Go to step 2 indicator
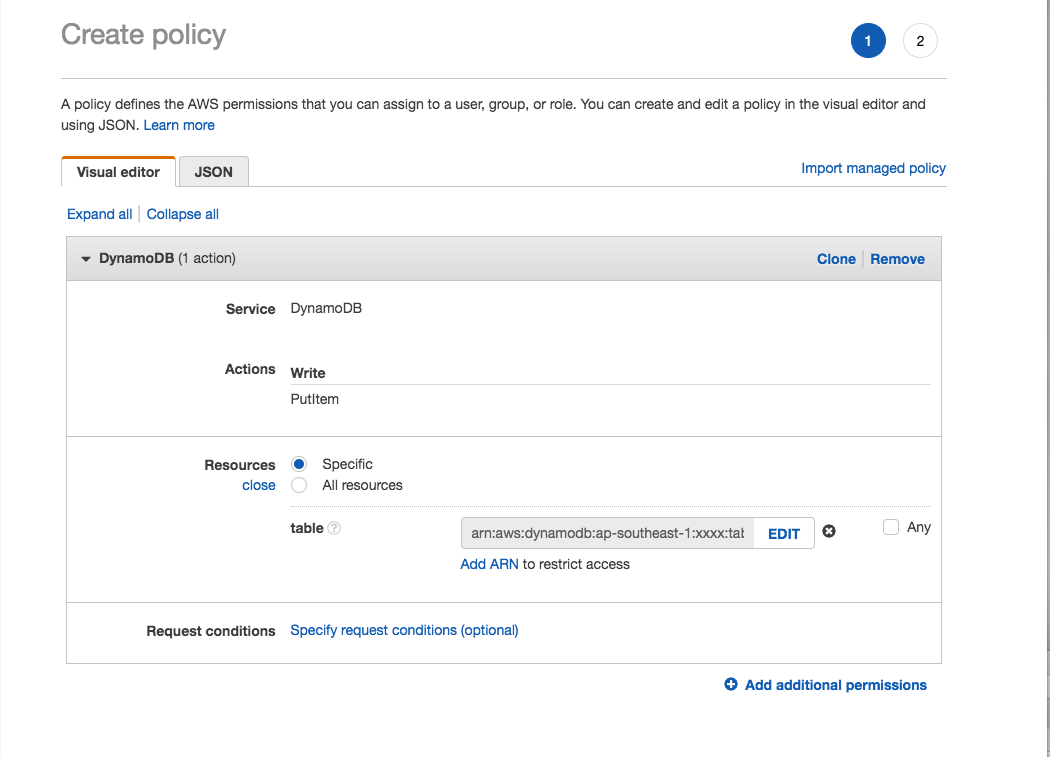The image size is (1050, 757). (920, 41)
